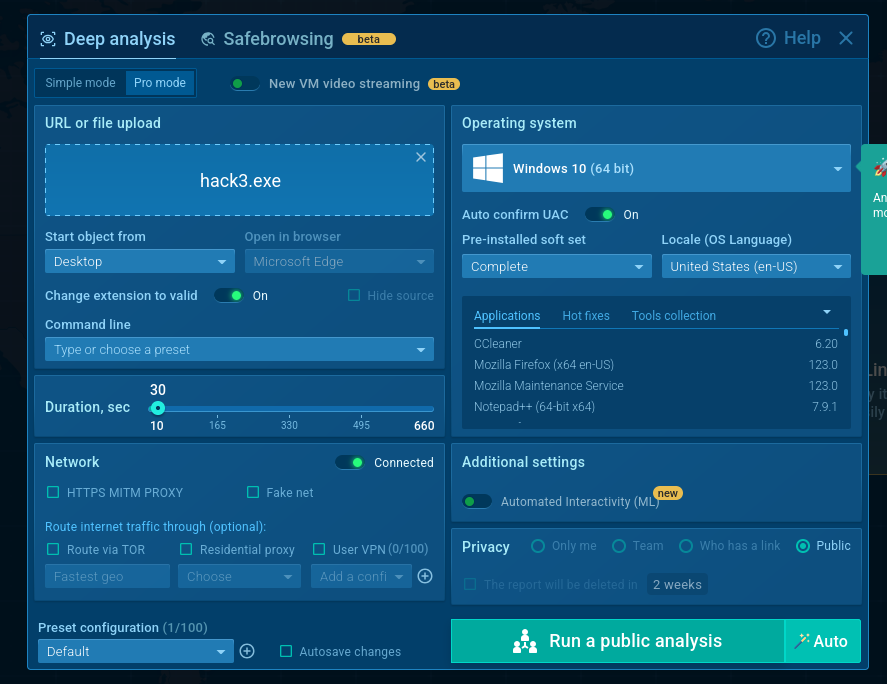887x684 pixels.
Task: Click the people icon on Run button
Action: click(525, 641)
